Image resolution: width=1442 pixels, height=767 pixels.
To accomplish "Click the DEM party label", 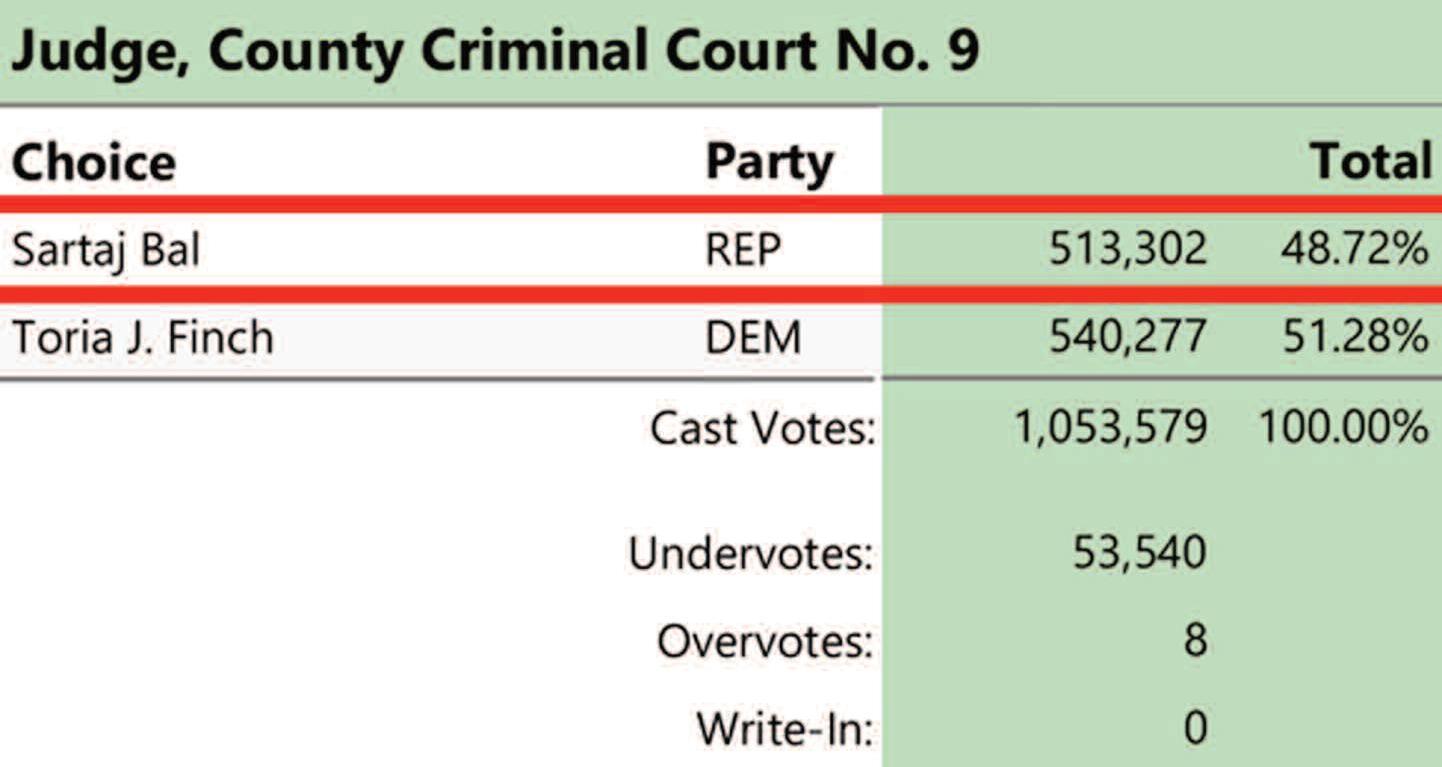I will (x=753, y=338).
